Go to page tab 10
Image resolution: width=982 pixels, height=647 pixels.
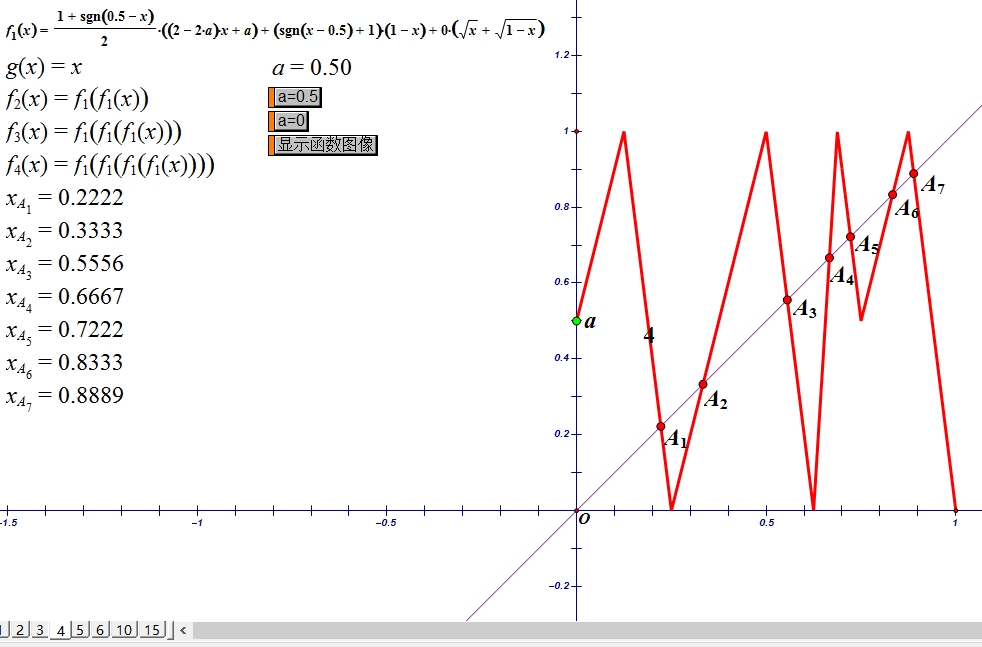coord(124,629)
